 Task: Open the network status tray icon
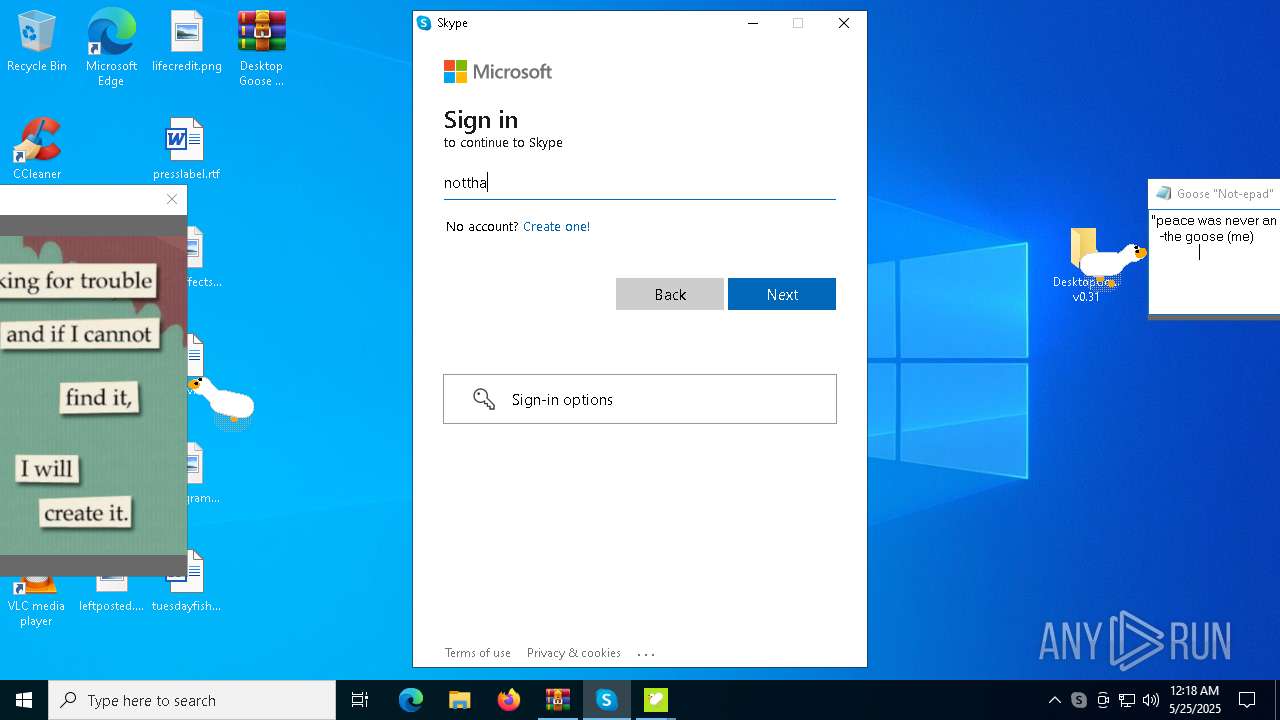click(1127, 700)
